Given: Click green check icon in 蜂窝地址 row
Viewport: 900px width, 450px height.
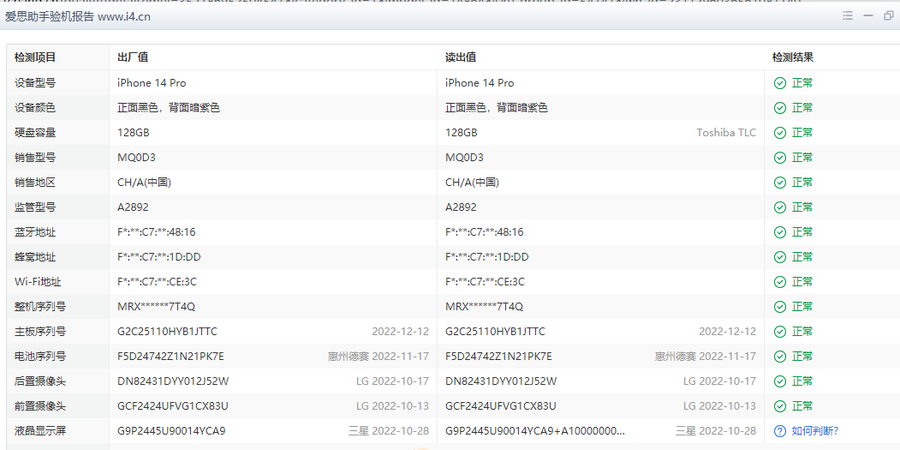Looking at the screenshot, I should [x=779, y=257].
